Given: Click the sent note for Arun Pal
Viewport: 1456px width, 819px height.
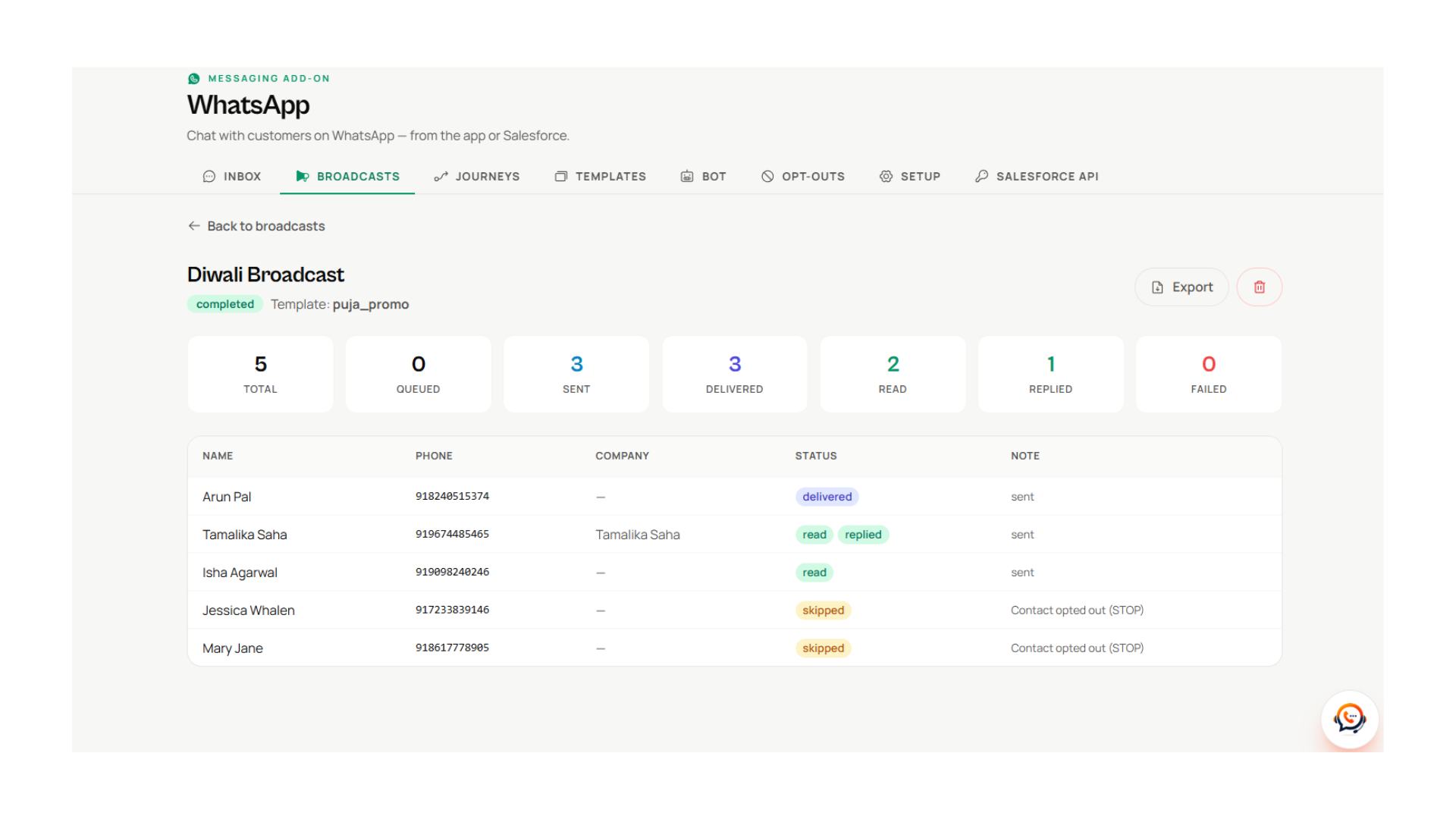Looking at the screenshot, I should [1022, 497].
